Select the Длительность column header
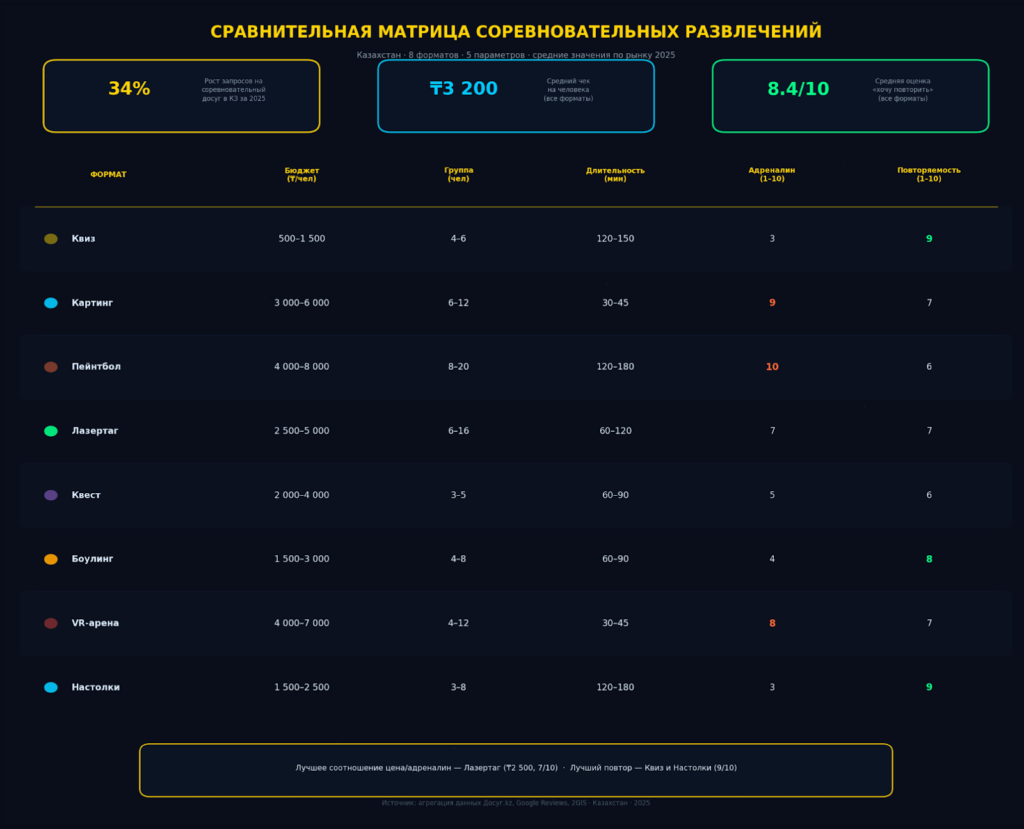Screen dimensions: 1024x829 point(615,174)
